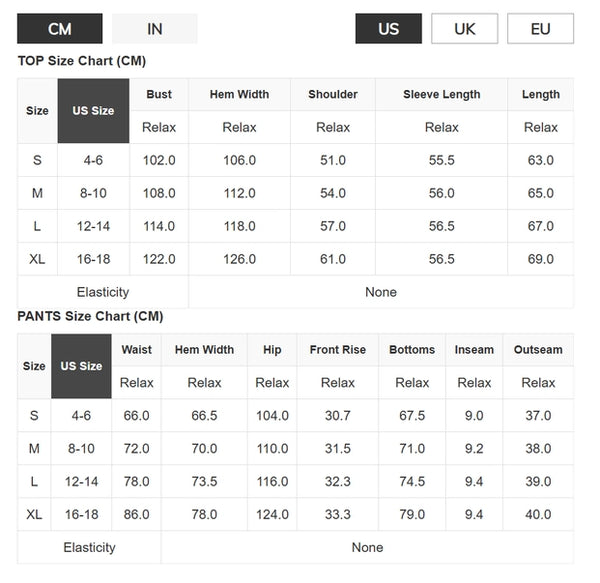The width and height of the screenshot is (600, 583).
Task: Click the Sleeve Length column header
Action: click(x=442, y=94)
